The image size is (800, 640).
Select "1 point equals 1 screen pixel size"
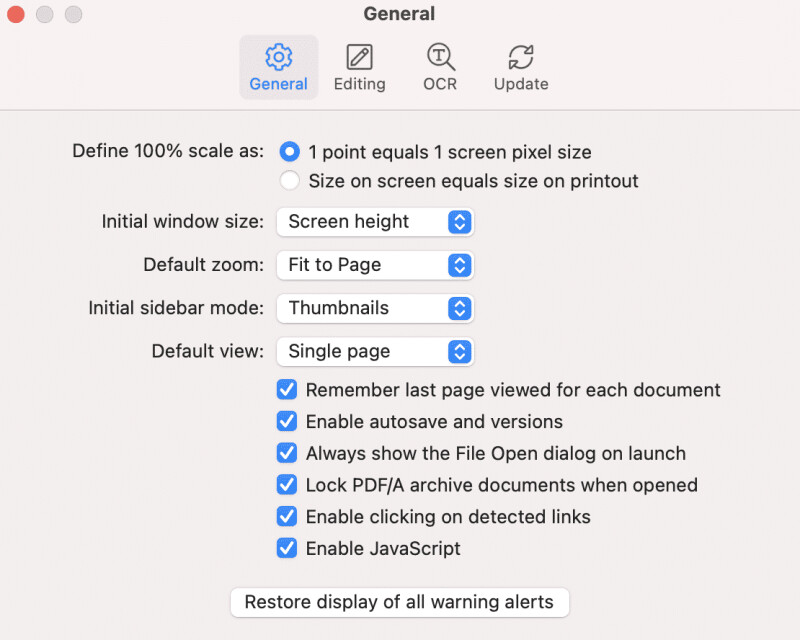pos(290,152)
